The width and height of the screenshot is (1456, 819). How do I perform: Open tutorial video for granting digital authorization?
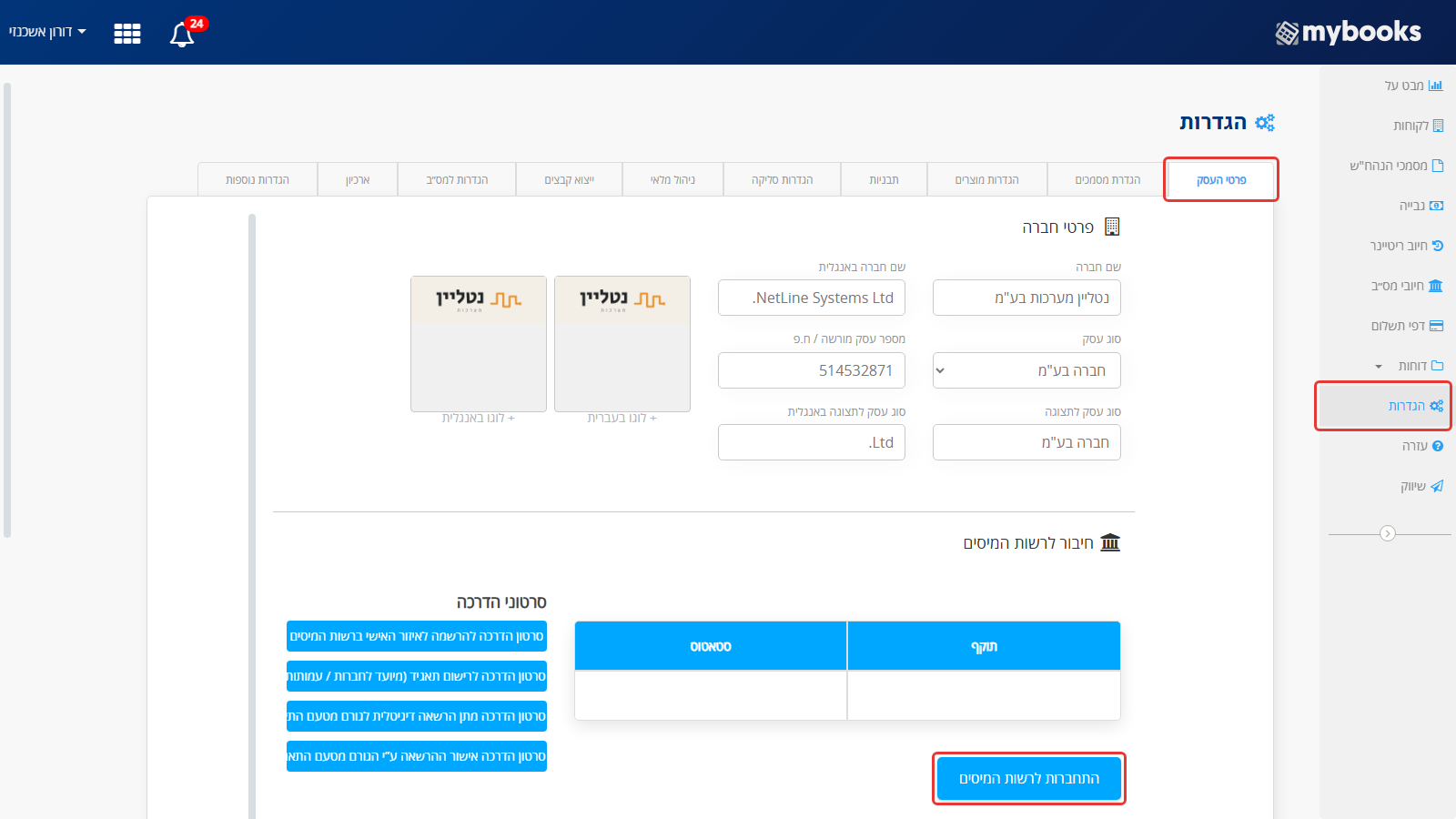click(417, 716)
